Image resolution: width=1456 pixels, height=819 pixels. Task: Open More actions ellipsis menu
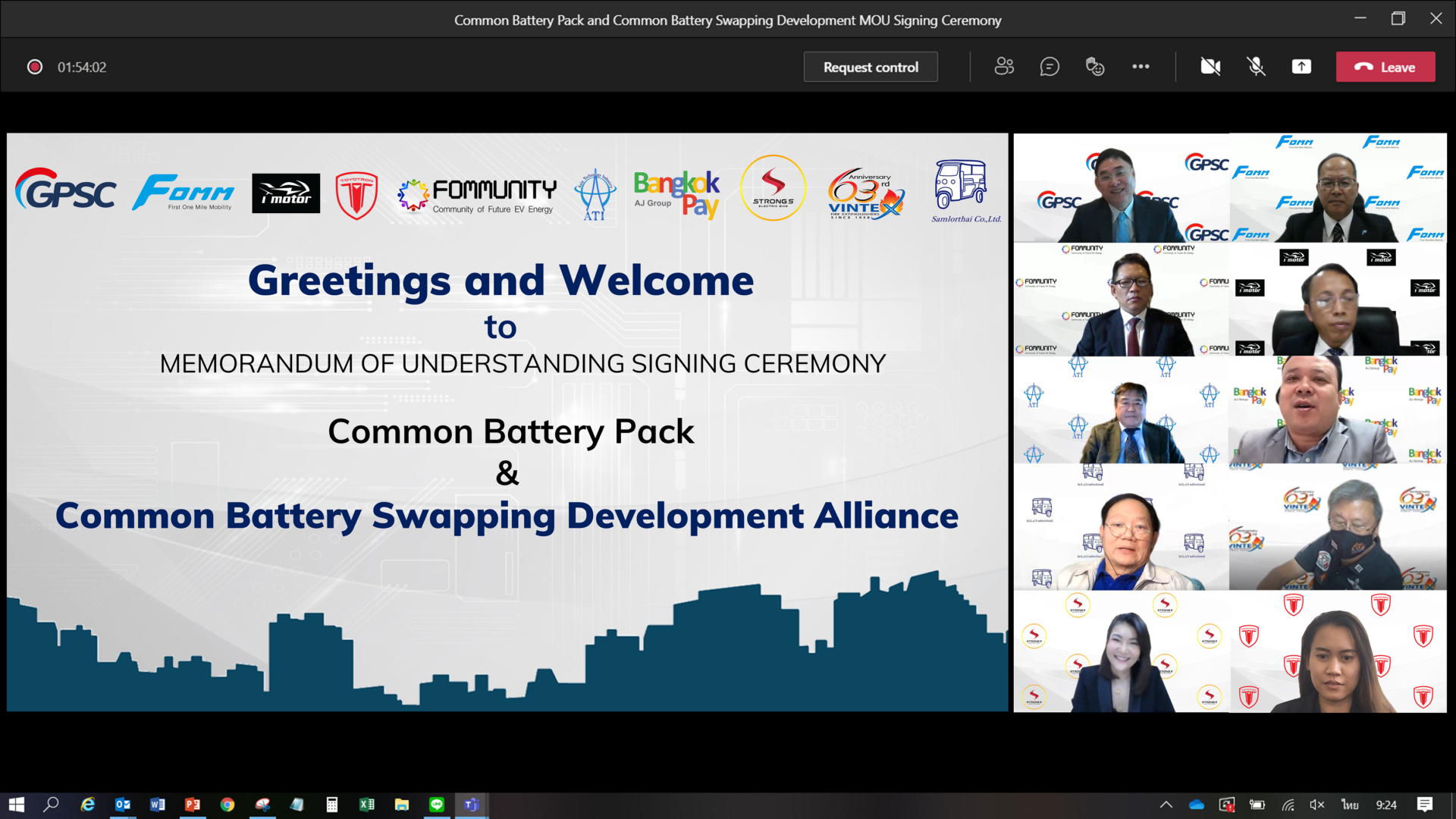pos(1141,67)
